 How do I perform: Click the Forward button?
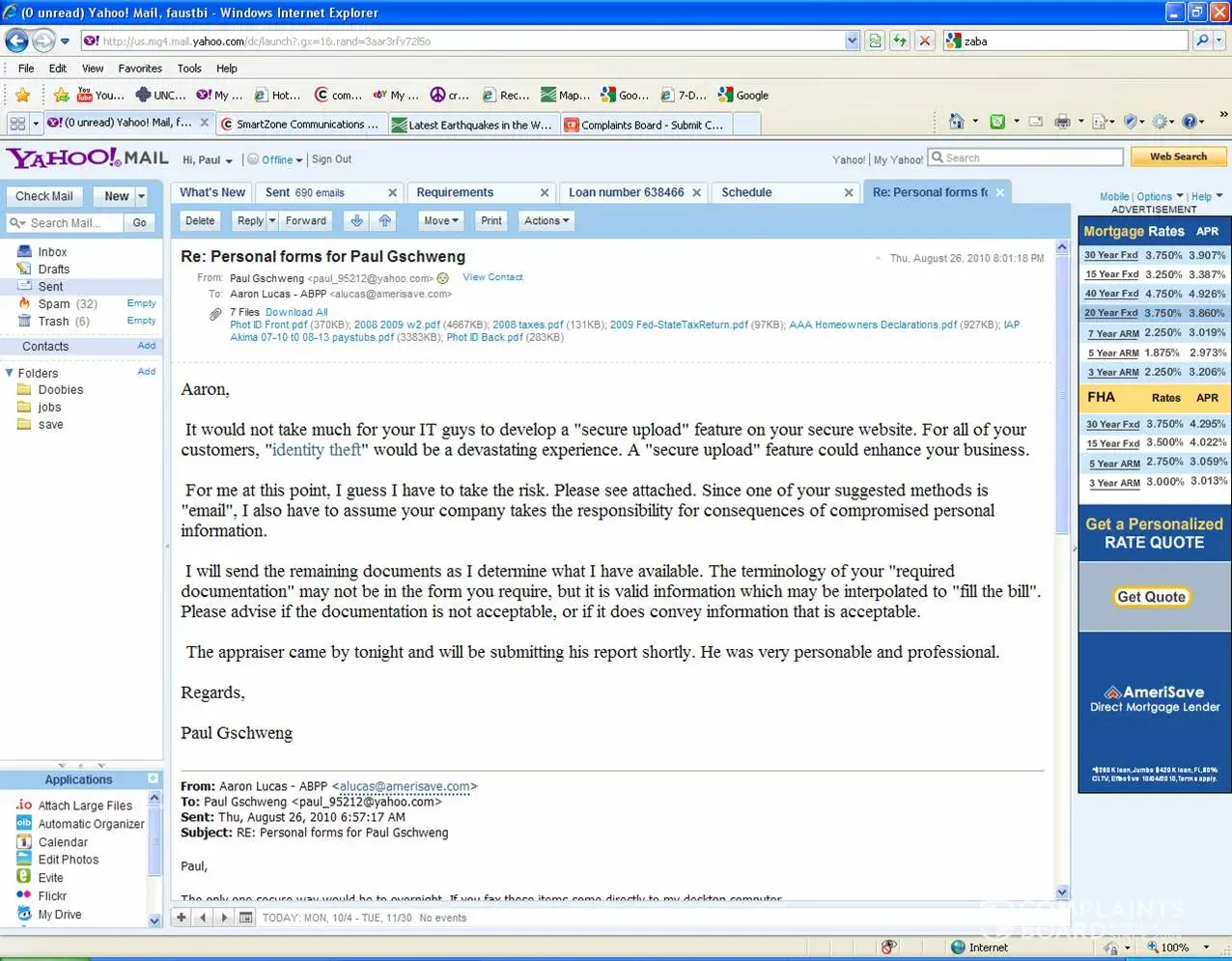306,221
